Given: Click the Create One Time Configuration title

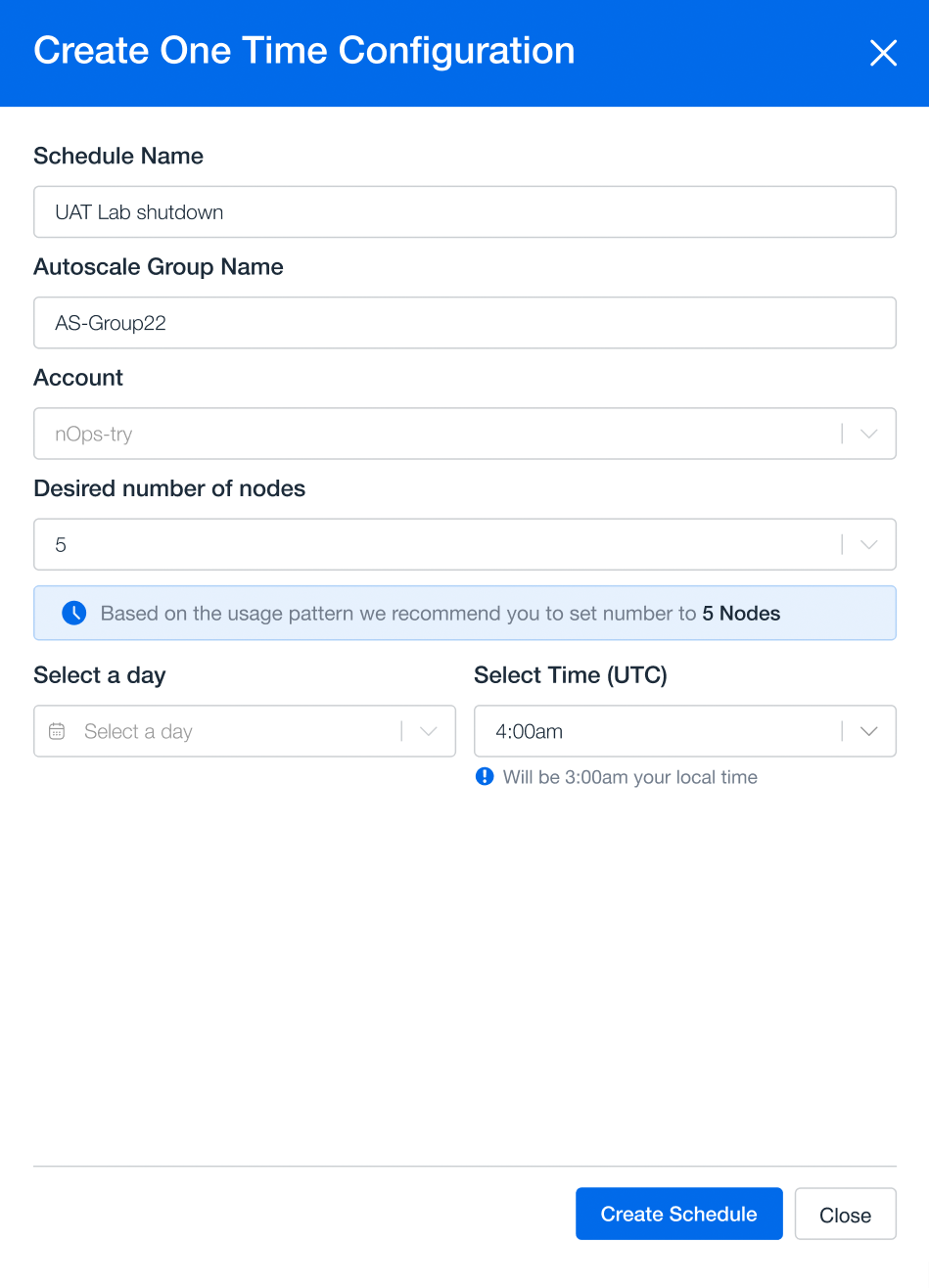Looking at the screenshot, I should 304,51.
